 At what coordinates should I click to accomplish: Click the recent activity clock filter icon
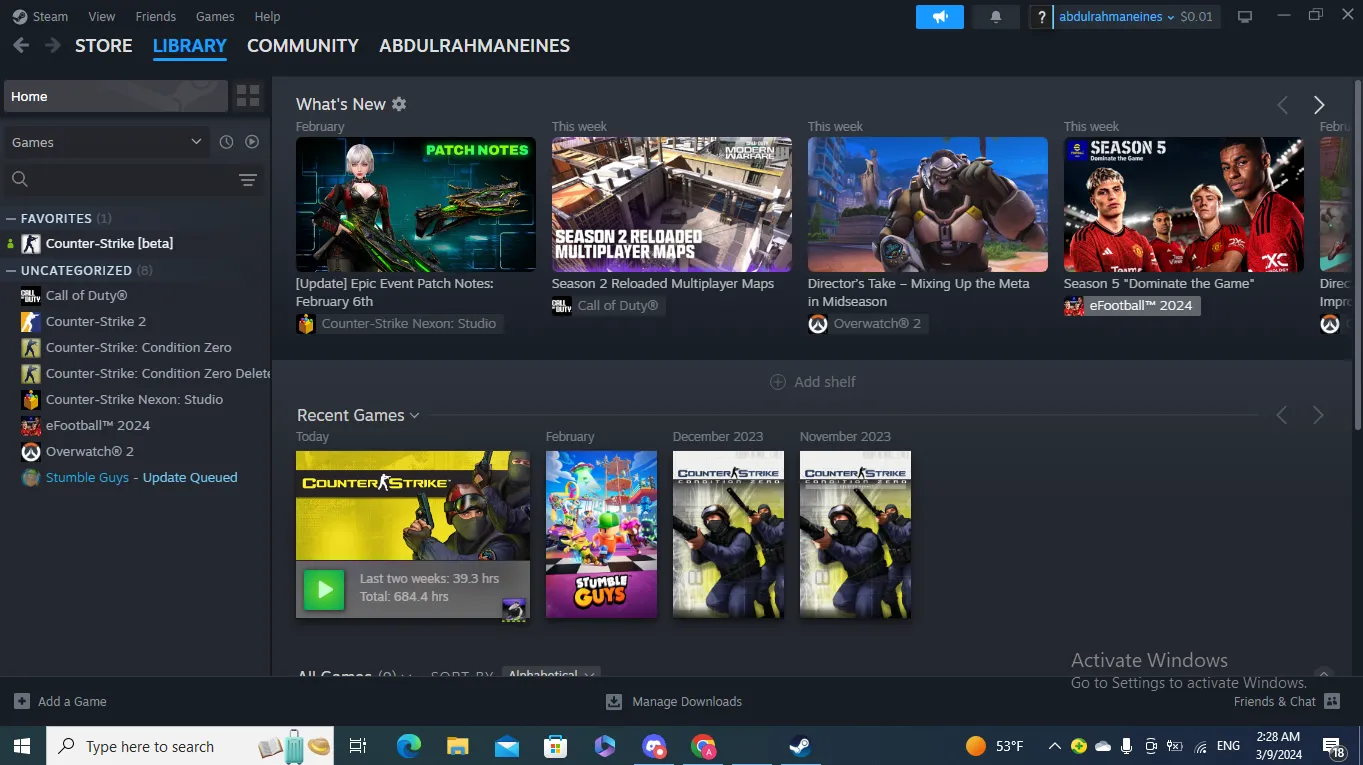click(x=226, y=142)
